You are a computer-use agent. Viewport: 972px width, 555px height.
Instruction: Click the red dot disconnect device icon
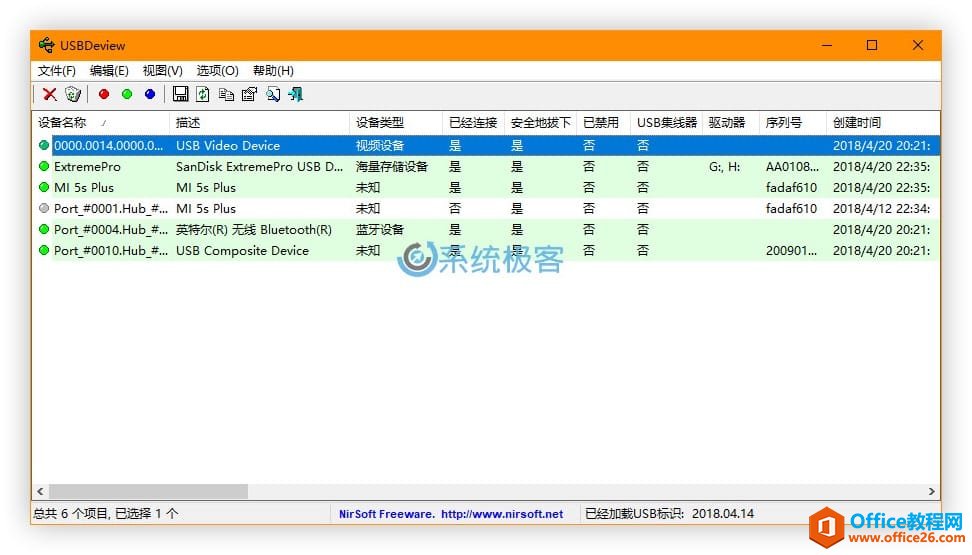[x=104, y=94]
